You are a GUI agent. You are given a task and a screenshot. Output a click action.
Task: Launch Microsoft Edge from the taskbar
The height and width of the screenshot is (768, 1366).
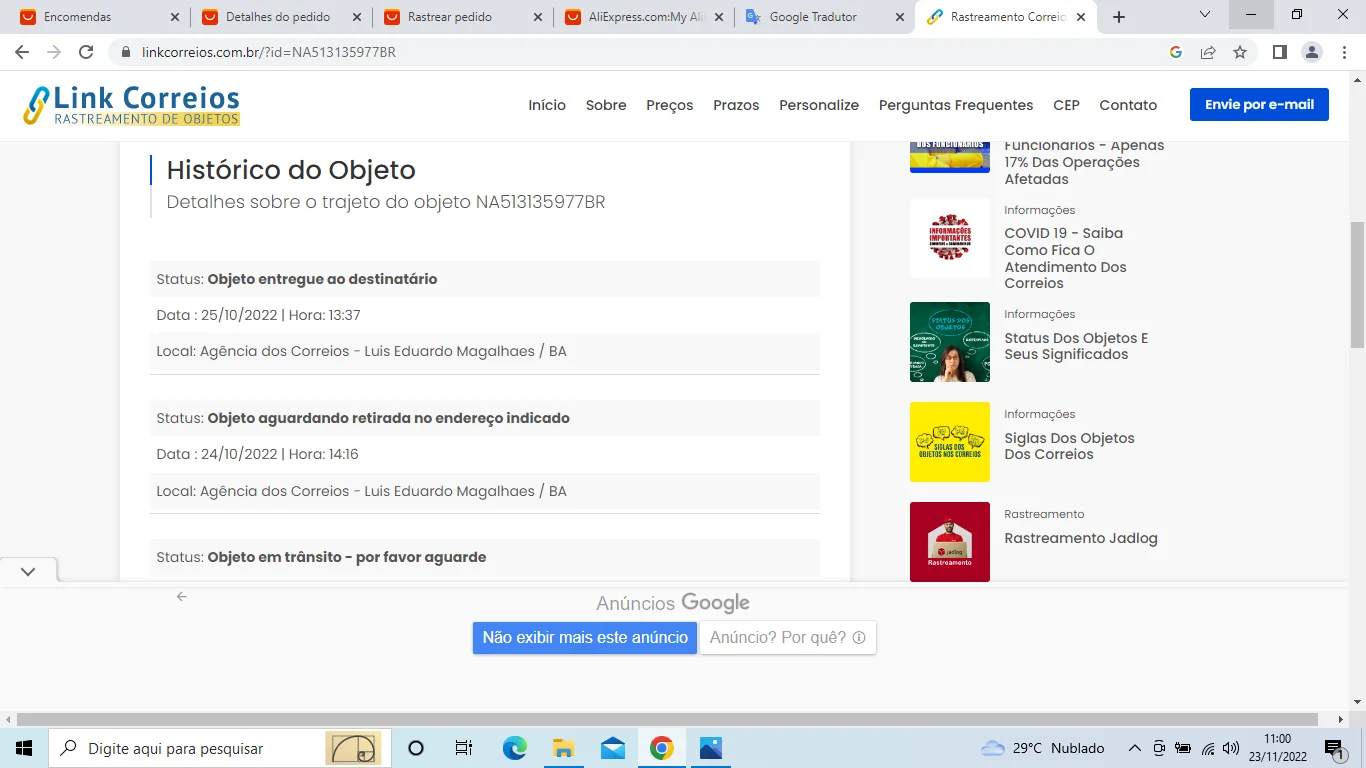pyautogui.click(x=514, y=748)
